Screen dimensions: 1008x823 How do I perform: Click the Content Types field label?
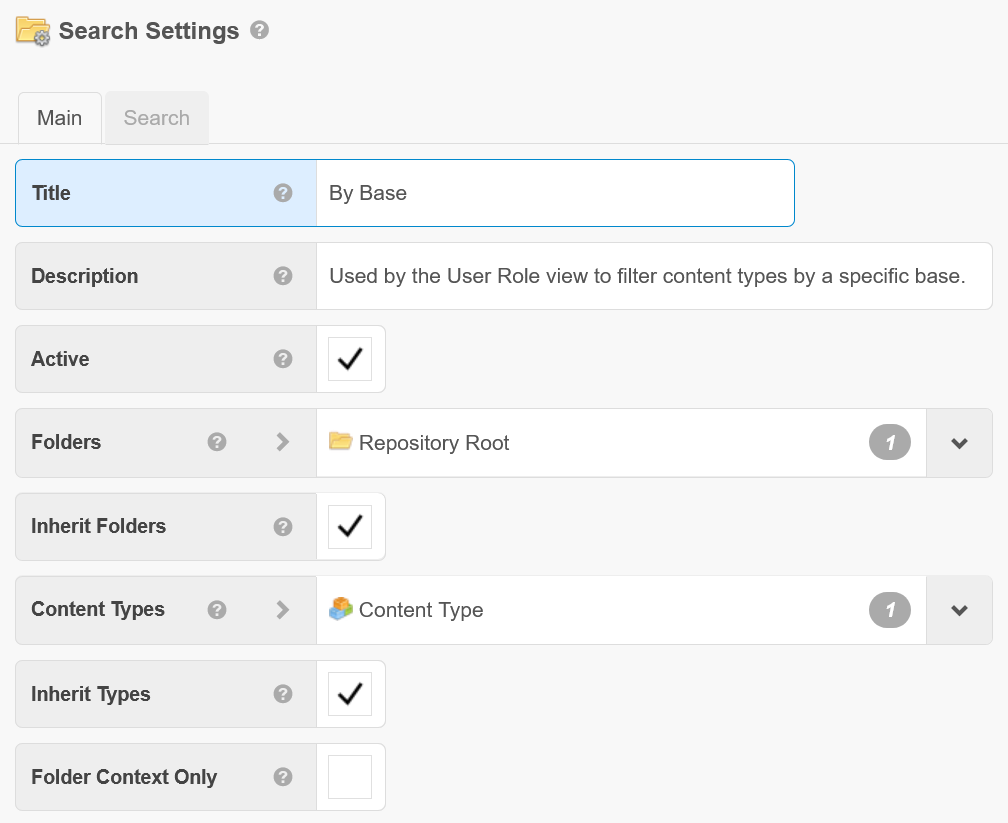point(98,610)
